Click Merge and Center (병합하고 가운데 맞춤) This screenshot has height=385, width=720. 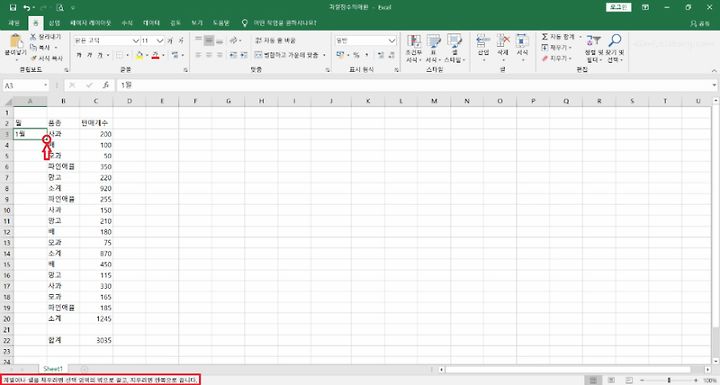[x=287, y=55]
